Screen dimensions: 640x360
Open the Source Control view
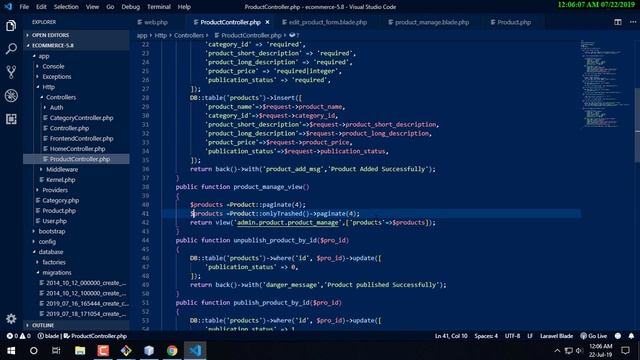click(11, 72)
